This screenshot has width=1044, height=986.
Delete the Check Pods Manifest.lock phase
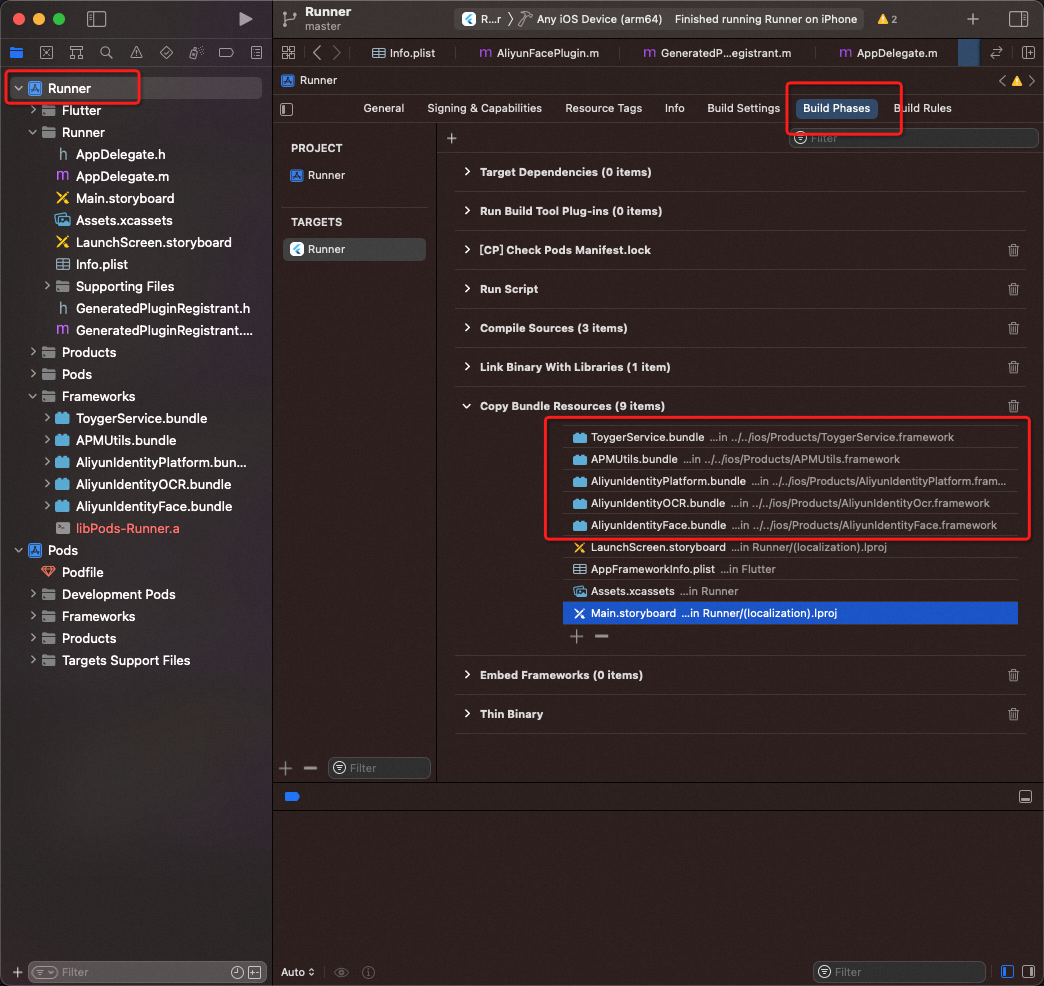pyautogui.click(x=1013, y=250)
